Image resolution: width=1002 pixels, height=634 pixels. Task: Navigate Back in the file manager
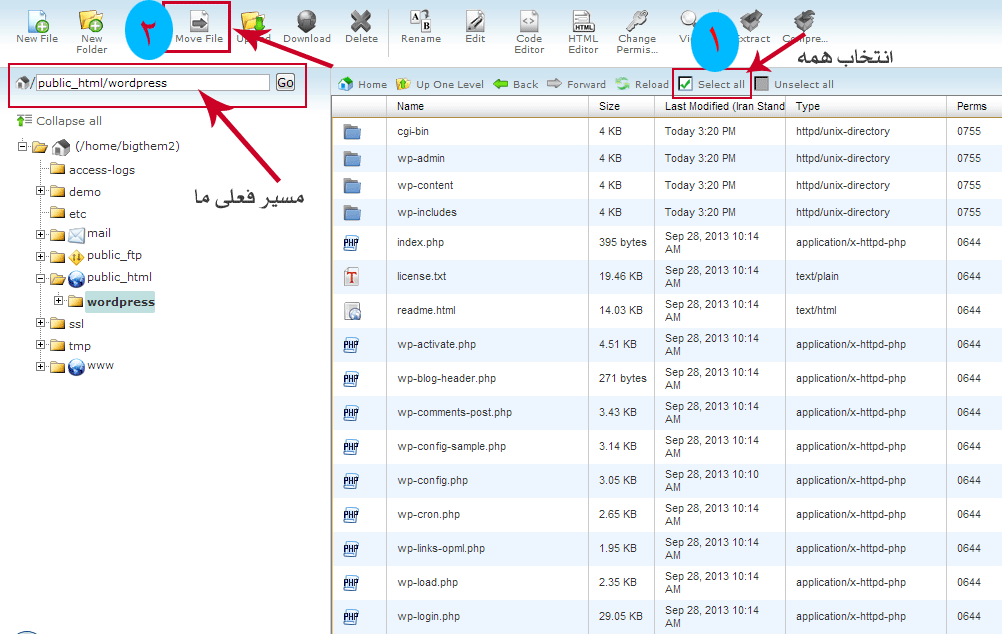[x=516, y=84]
